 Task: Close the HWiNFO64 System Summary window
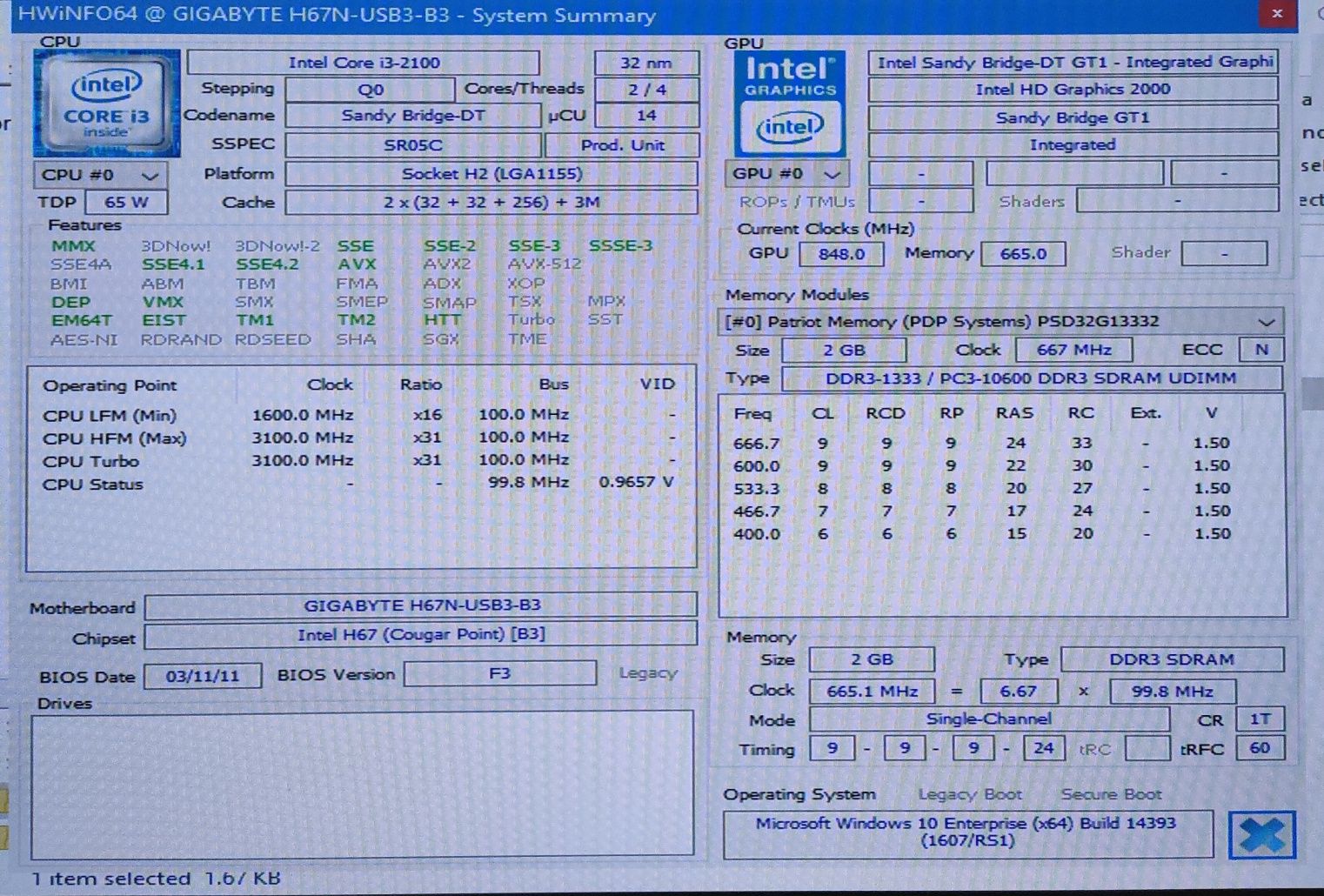[x=1277, y=14]
